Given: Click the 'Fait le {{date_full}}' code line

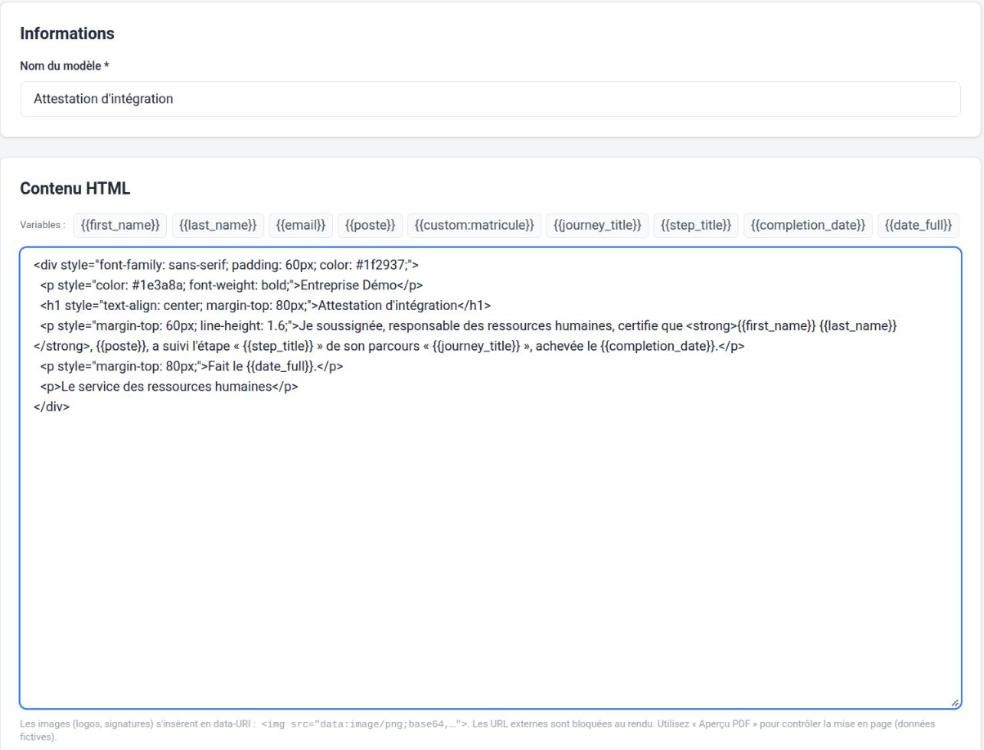Looking at the screenshot, I should click(x=191, y=367).
